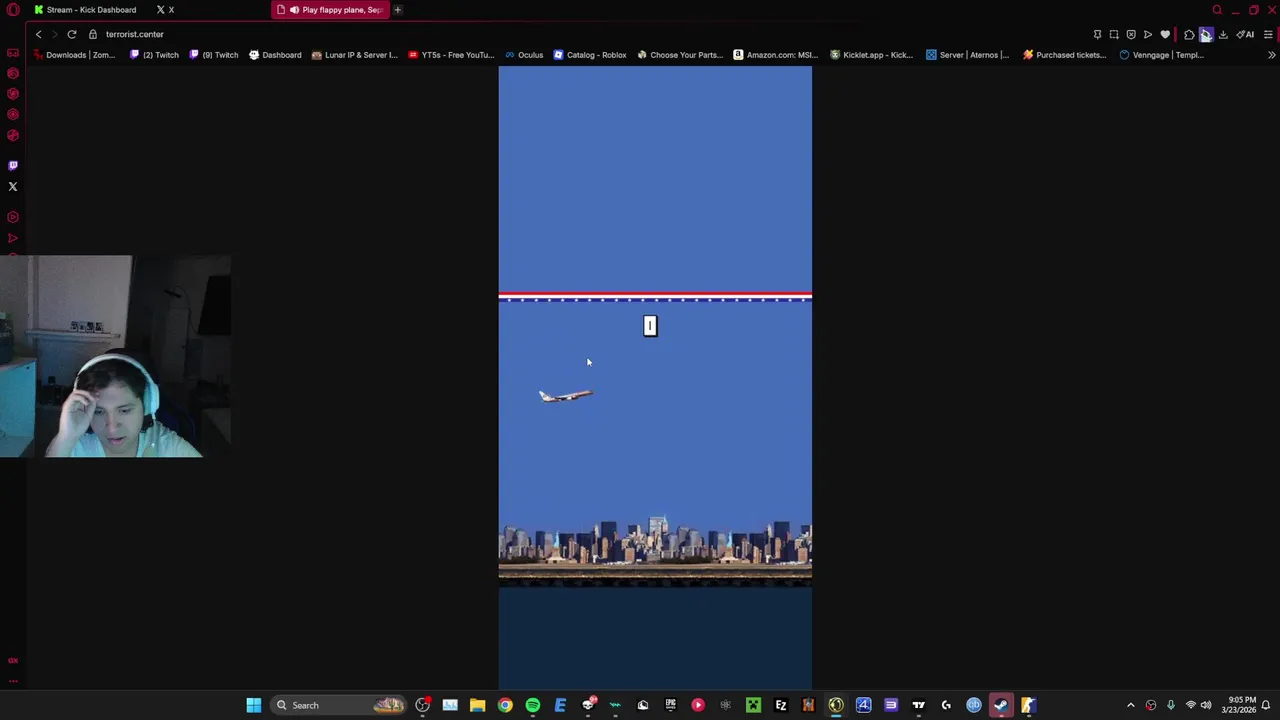
Task: Open the Server | Aternos bookmark
Action: pos(967,55)
